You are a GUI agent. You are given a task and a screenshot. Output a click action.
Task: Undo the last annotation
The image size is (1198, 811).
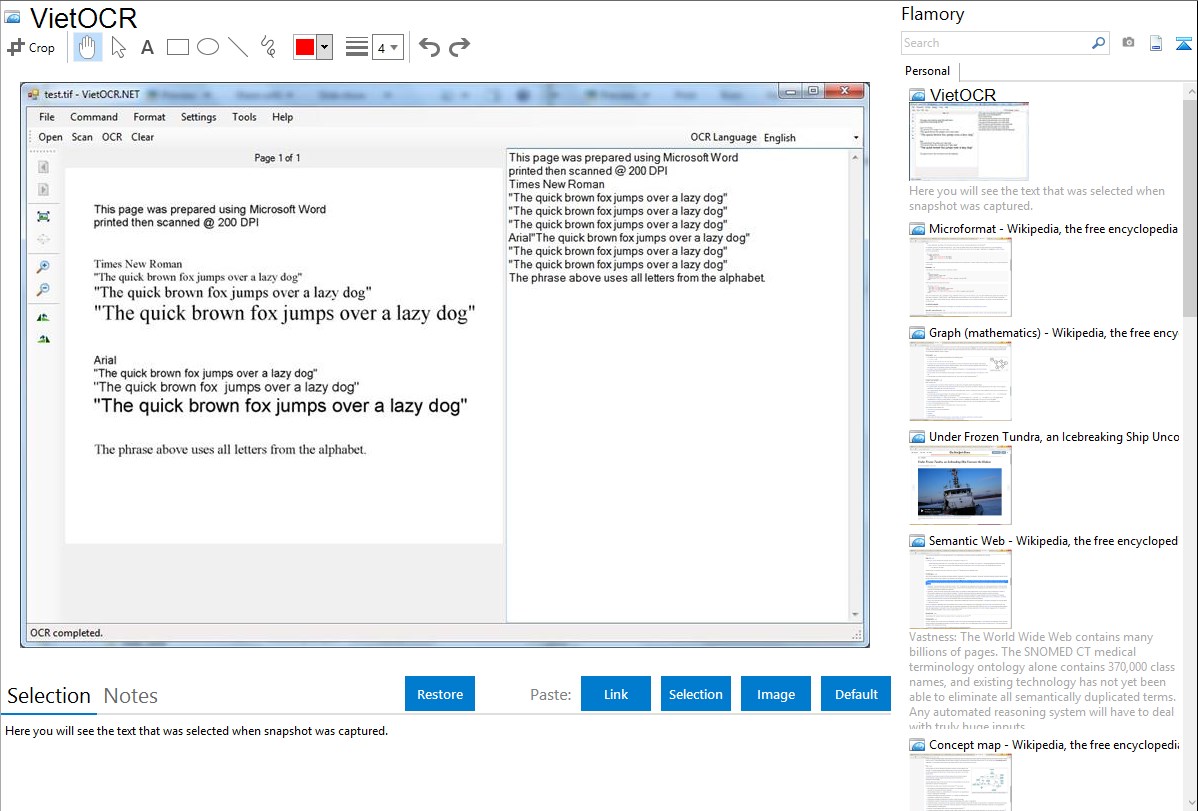tap(429, 47)
